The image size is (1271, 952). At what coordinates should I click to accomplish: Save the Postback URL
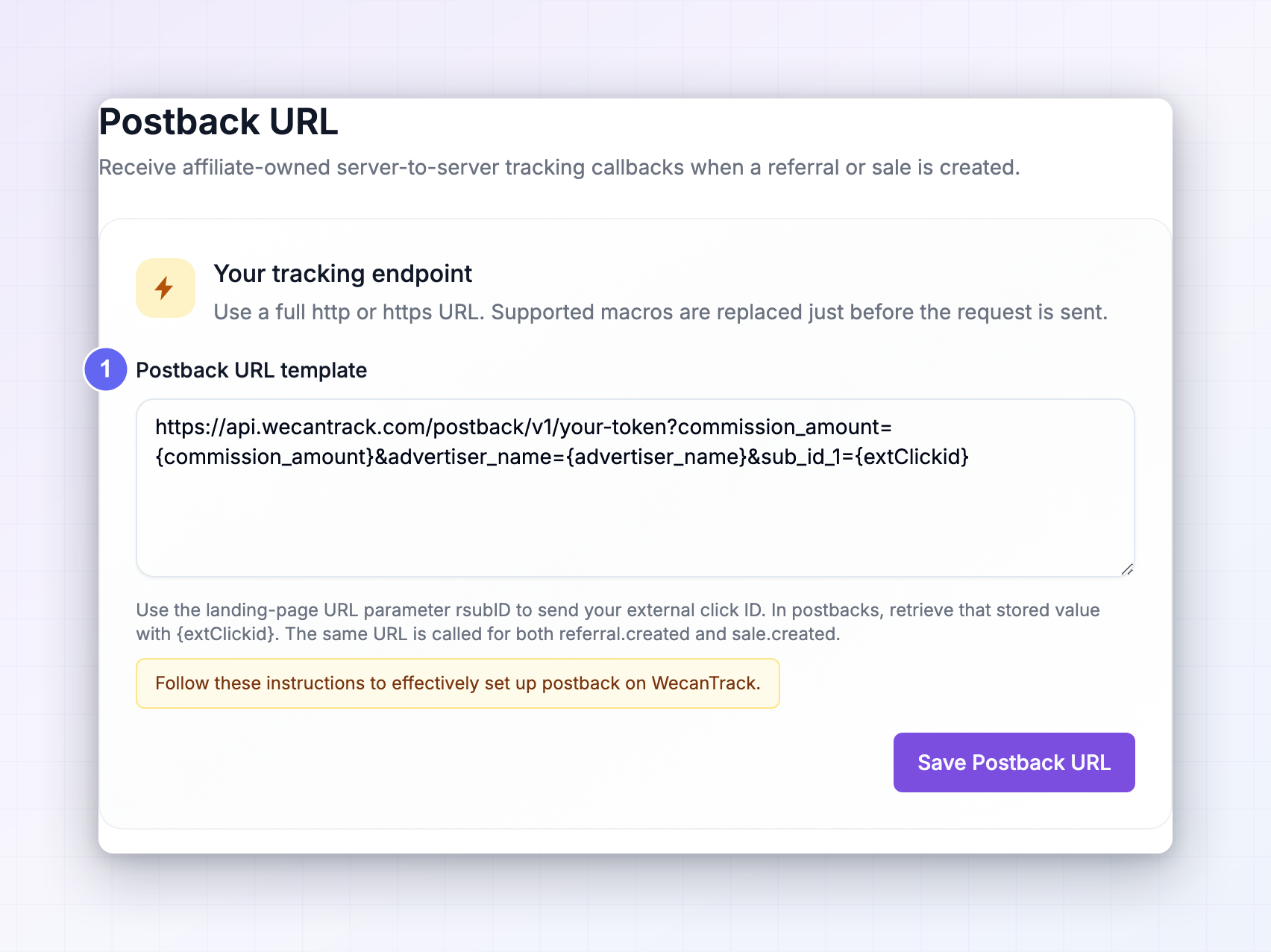coord(1014,762)
